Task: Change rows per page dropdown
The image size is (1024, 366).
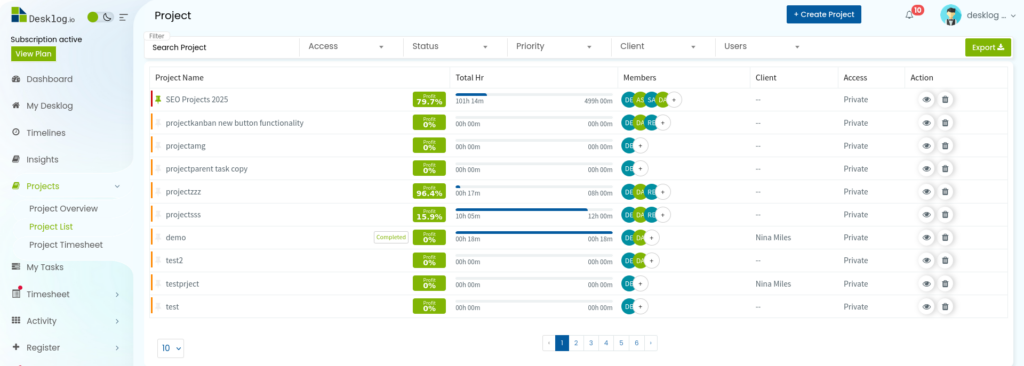Action: click(x=170, y=348)
